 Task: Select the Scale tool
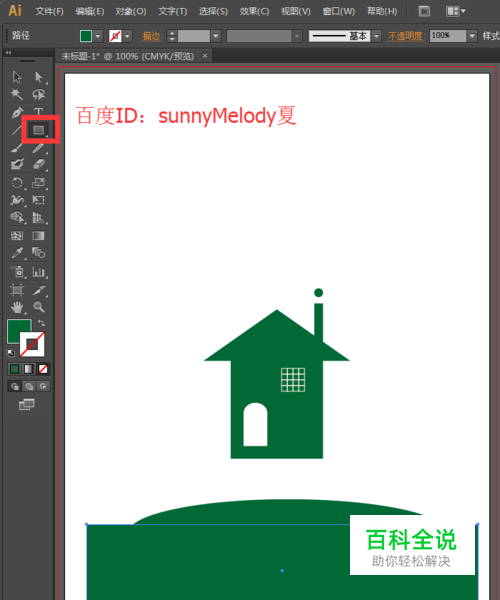coord(38,183)
